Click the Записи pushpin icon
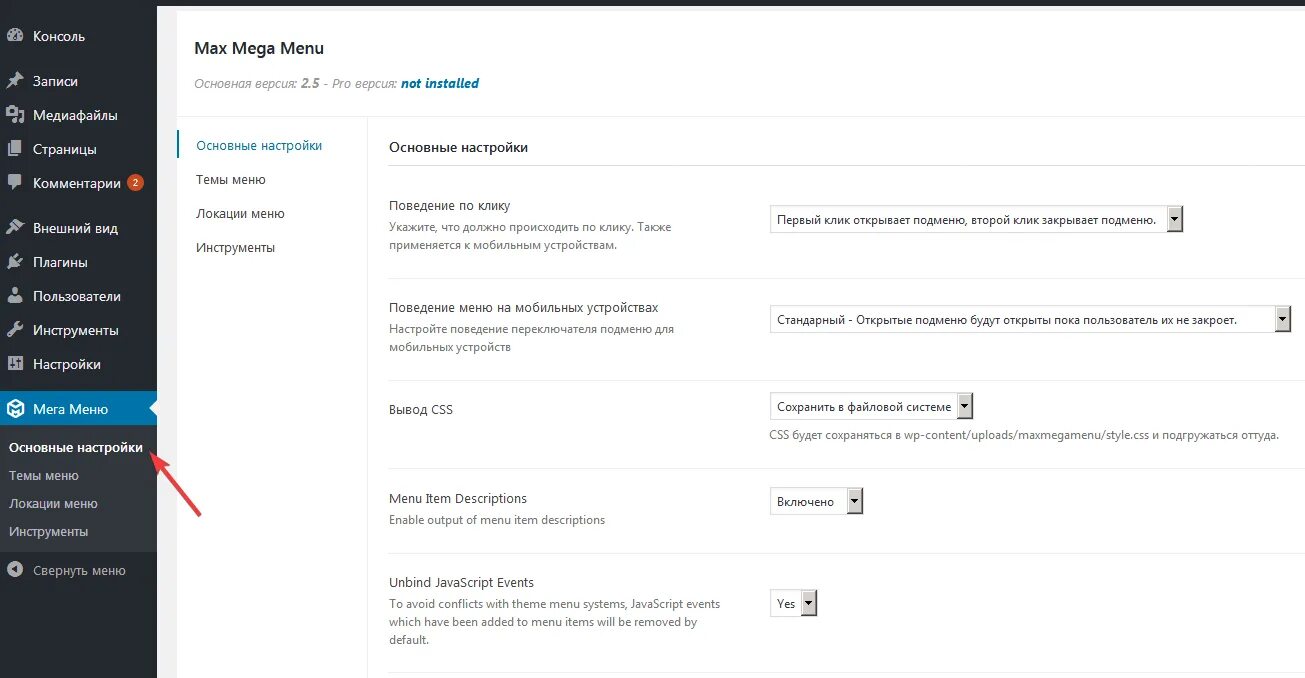 15,81
